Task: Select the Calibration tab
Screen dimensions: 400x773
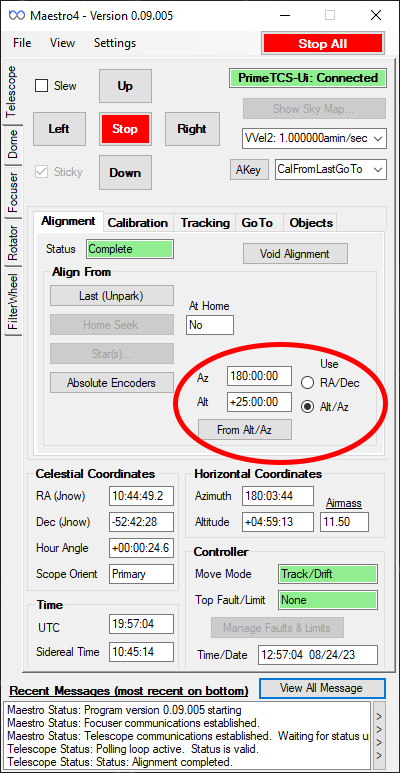Action: coord(138,223)
